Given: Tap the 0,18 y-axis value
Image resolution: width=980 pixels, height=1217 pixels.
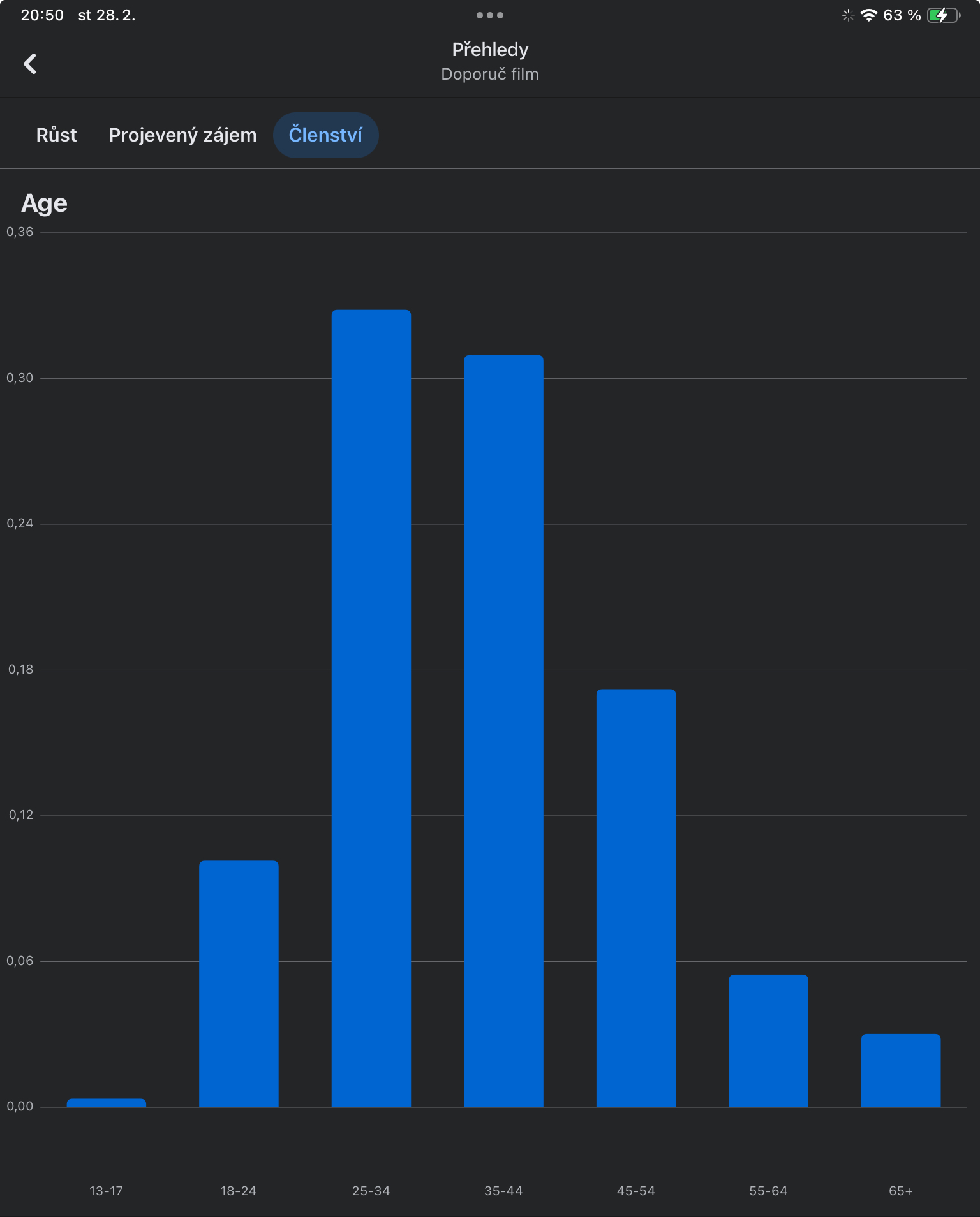Looking at the screenshot, I should point(20,670).
